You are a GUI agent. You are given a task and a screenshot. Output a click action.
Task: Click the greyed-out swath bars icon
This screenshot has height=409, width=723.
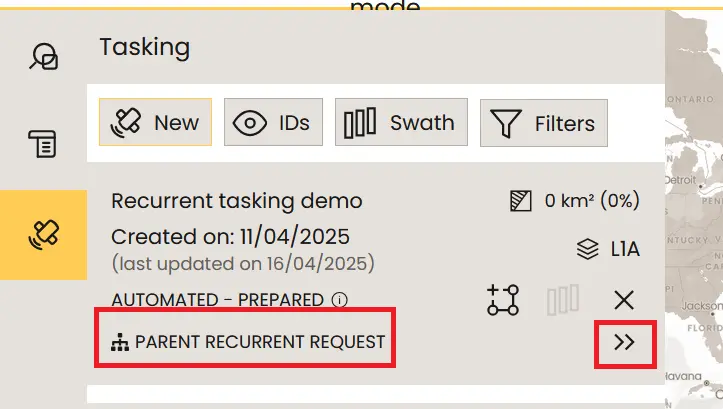coord(564,300)
